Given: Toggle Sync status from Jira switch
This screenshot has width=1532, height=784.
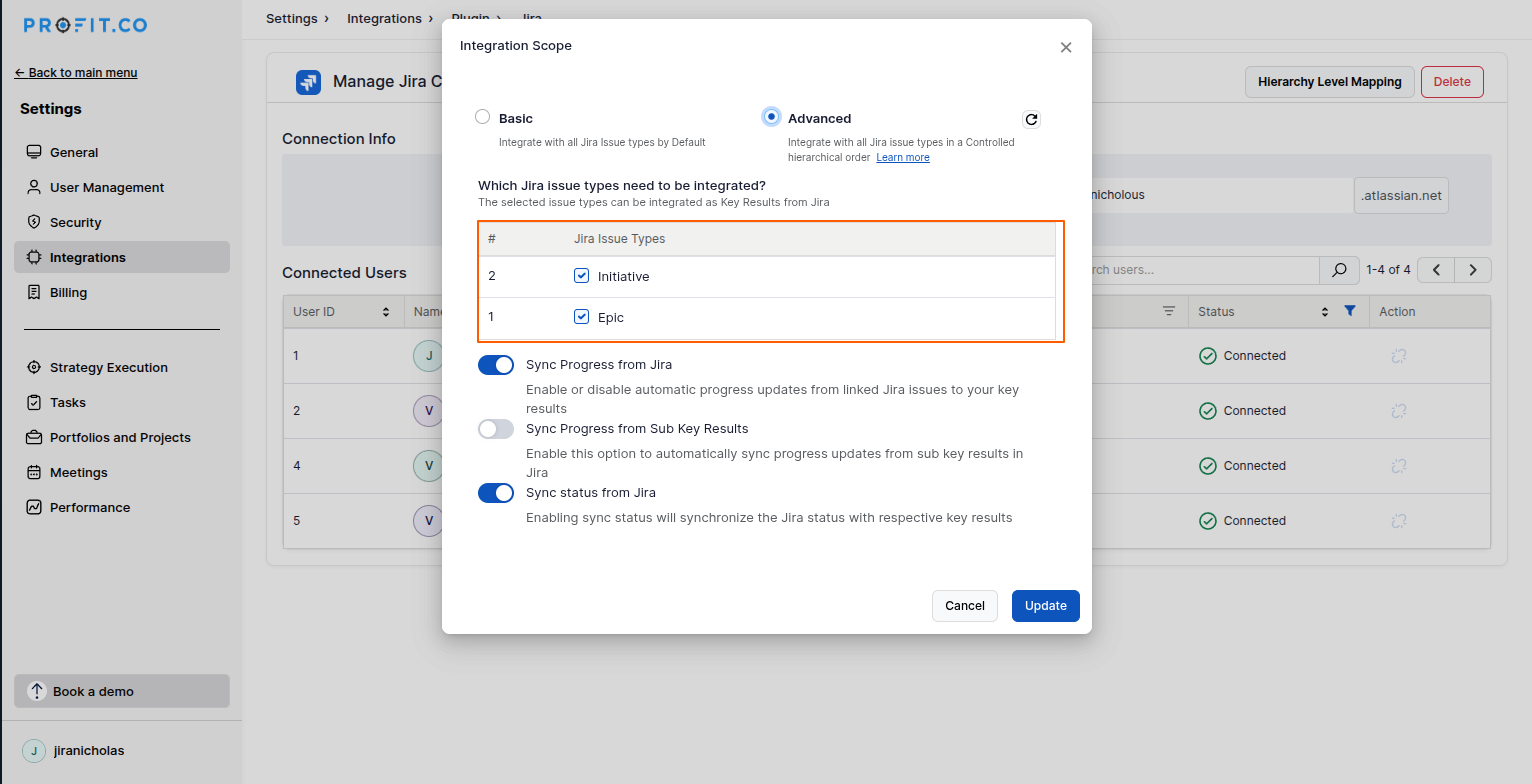Looking at the screenshot, I should 496,493.
